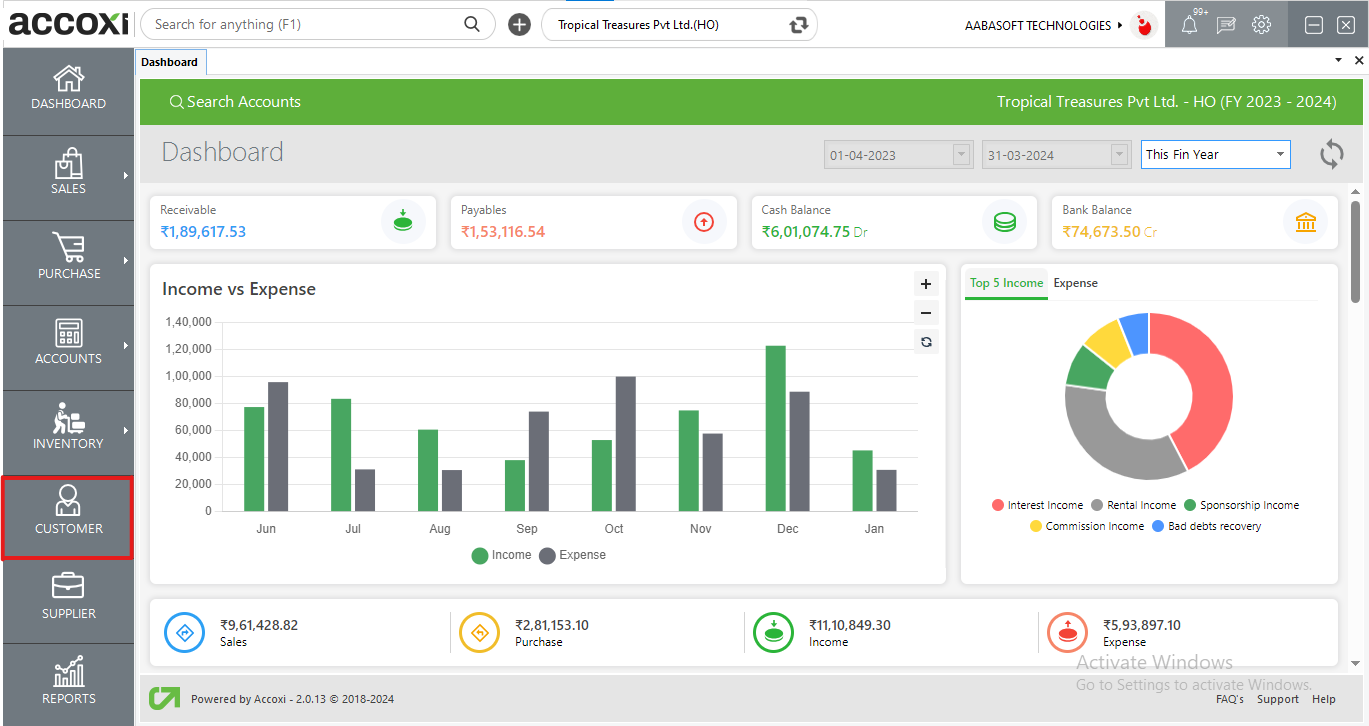
Task: Click the Reports sidebar icon
Action: [68, 682]
